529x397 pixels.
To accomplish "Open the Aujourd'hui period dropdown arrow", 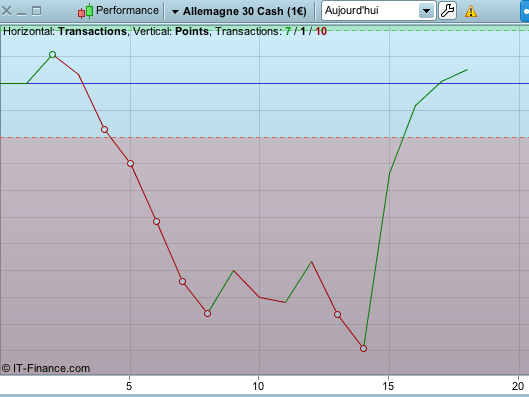I will point(426,11).
